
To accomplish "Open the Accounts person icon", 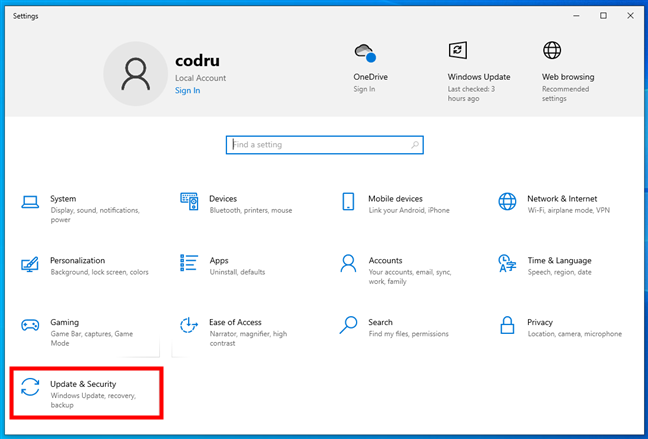I will point(348,263).
